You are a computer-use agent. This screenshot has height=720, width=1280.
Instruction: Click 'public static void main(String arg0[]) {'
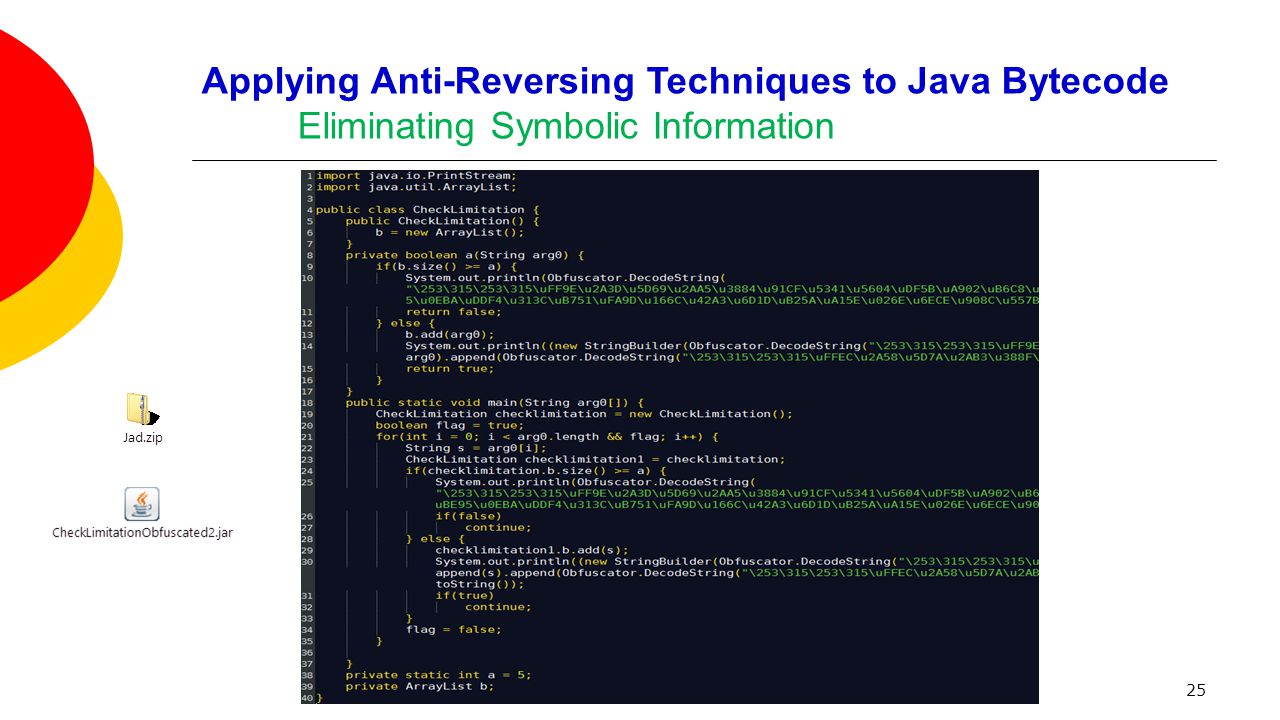tap(495, 402)
